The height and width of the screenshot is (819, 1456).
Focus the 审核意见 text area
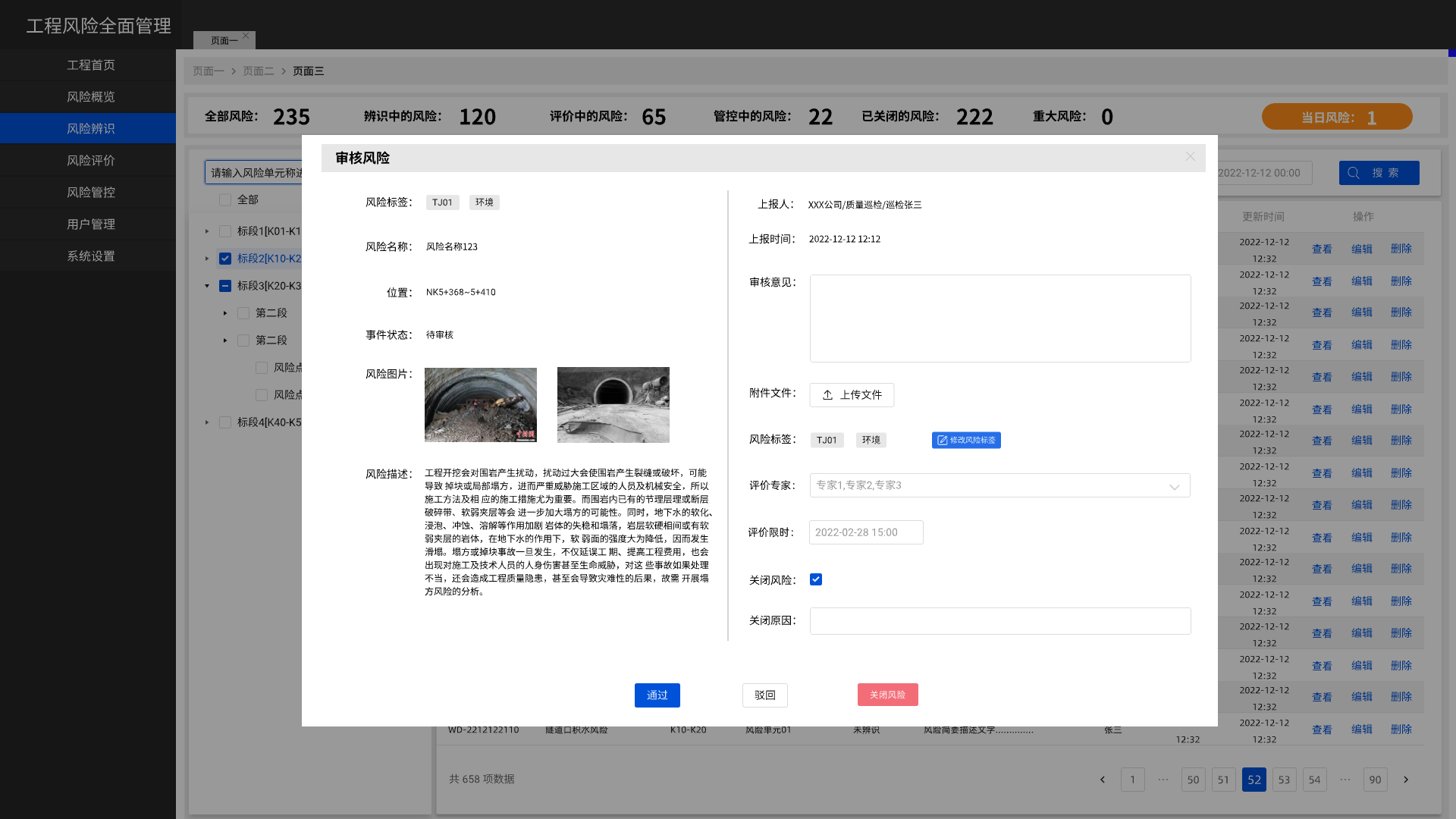[1000, 318]
